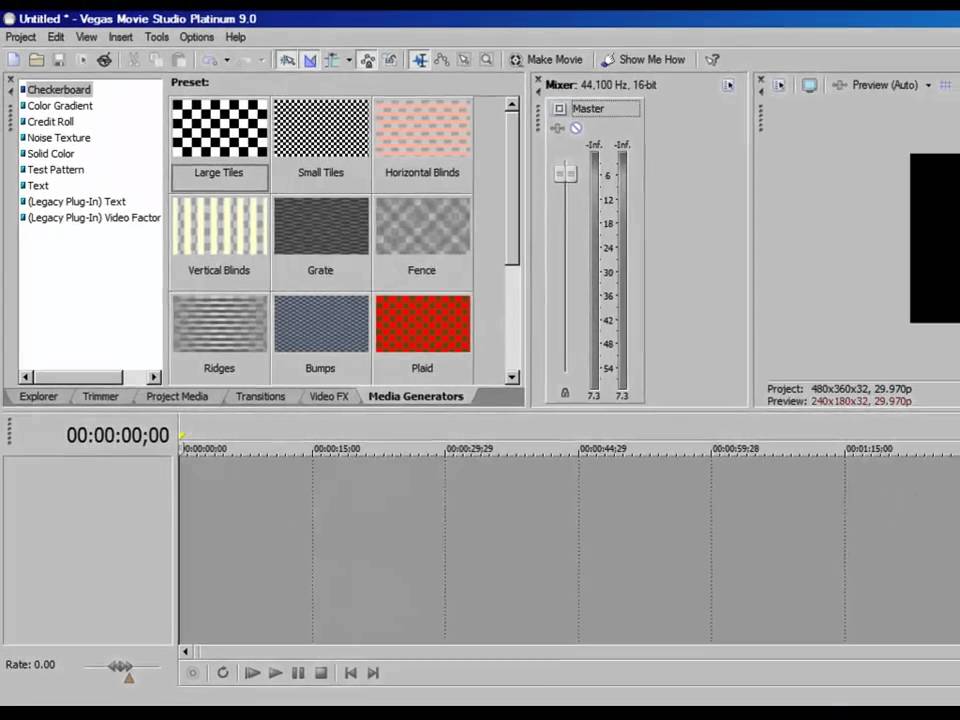The image size is (960, 720).
Task: Select Noise Texture generator
Action: 59,137
